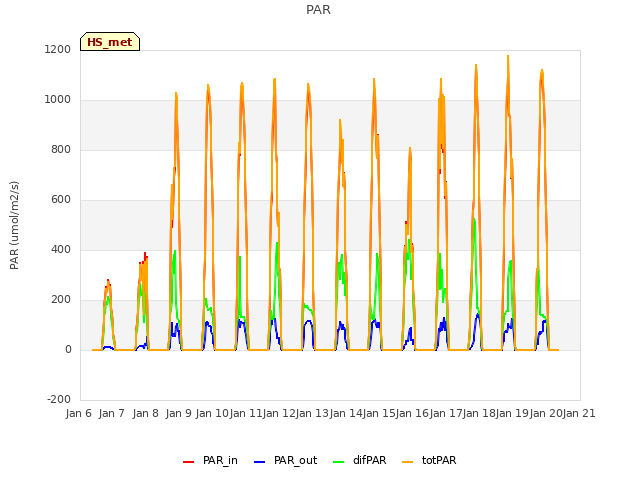Click the green difPAR legend swatch
640x480 pixels.
[x=338, y=462]
